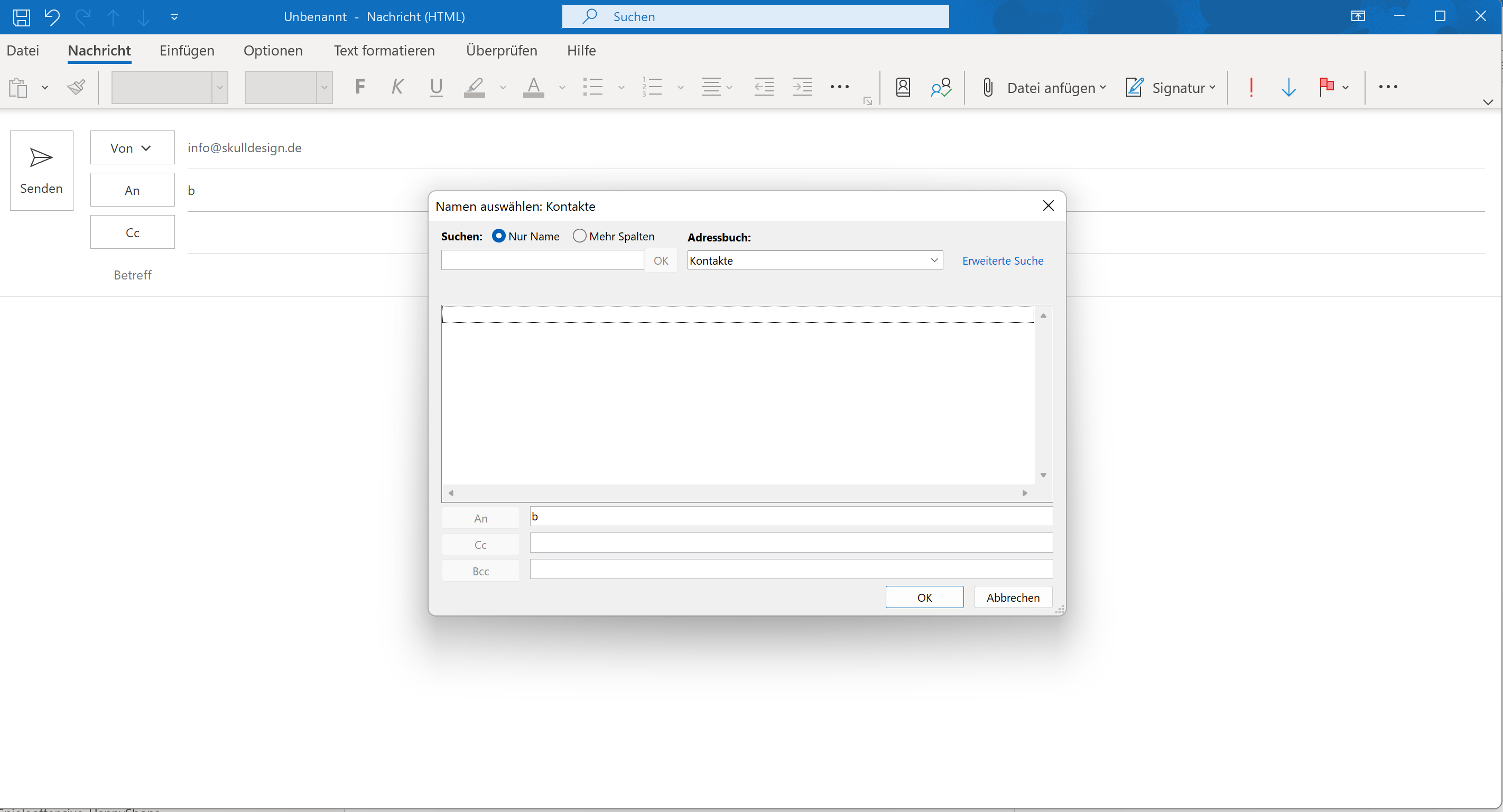Click the Check Names icon
This screenshot has height=812, width=1503.
(x=941, y=88)
